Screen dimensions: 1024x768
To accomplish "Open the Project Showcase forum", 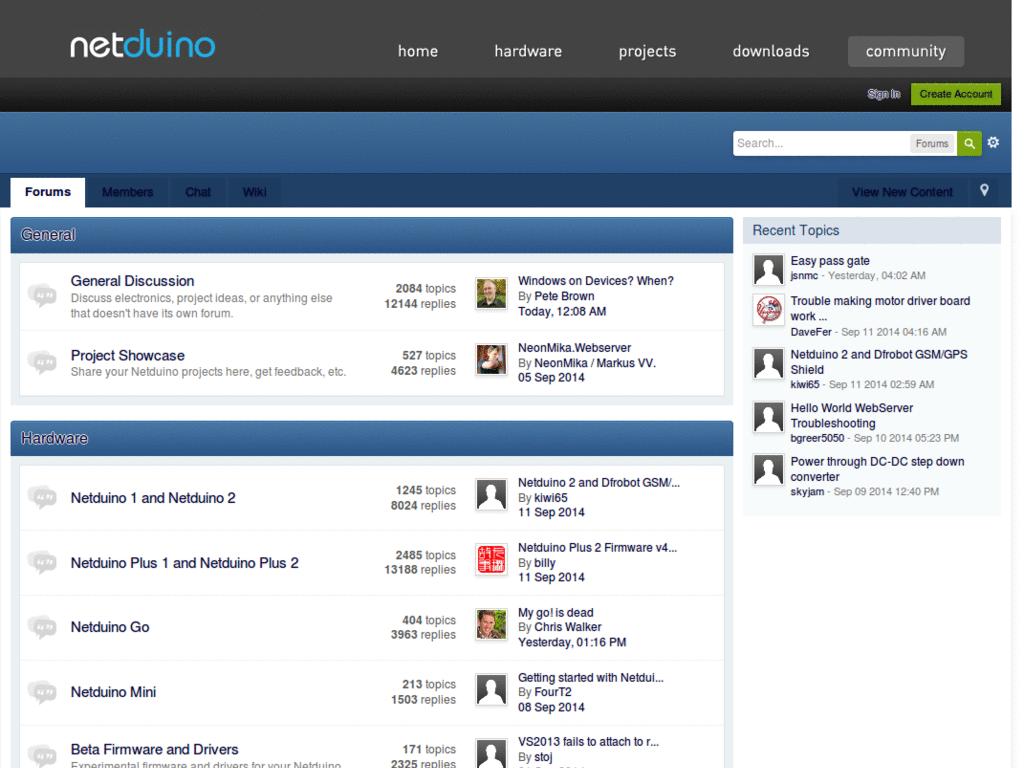I will click(x=127, y=355).
